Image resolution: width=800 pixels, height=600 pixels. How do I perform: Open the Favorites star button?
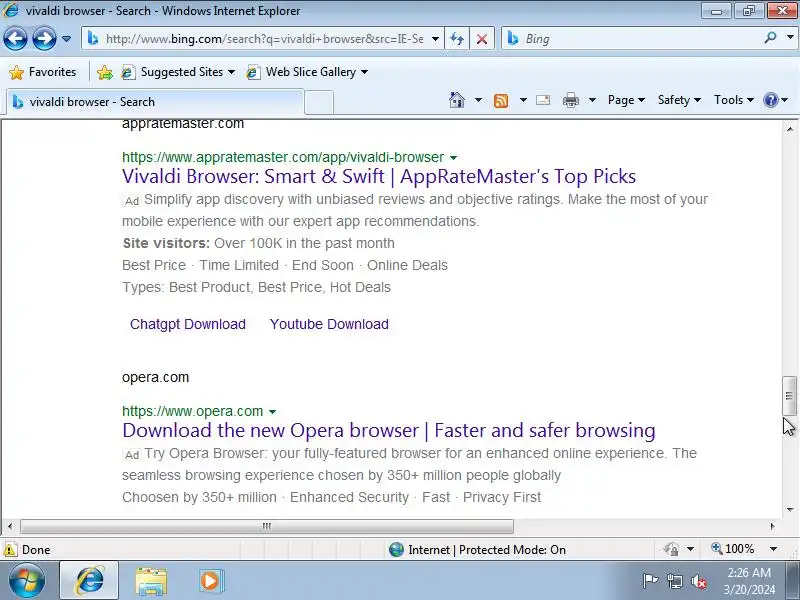click(43, 72)
